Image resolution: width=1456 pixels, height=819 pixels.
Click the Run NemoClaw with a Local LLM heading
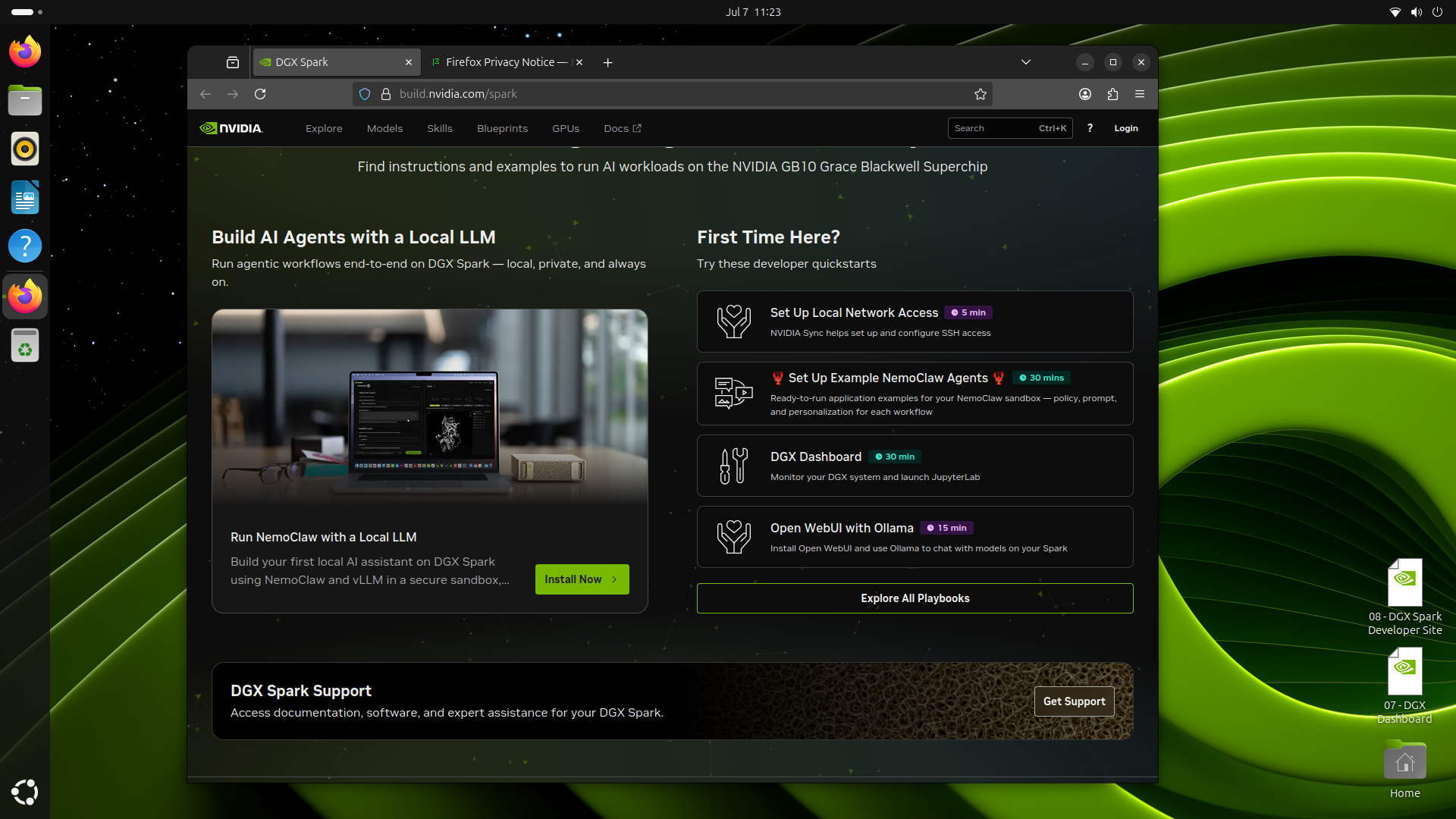(323, 537)
